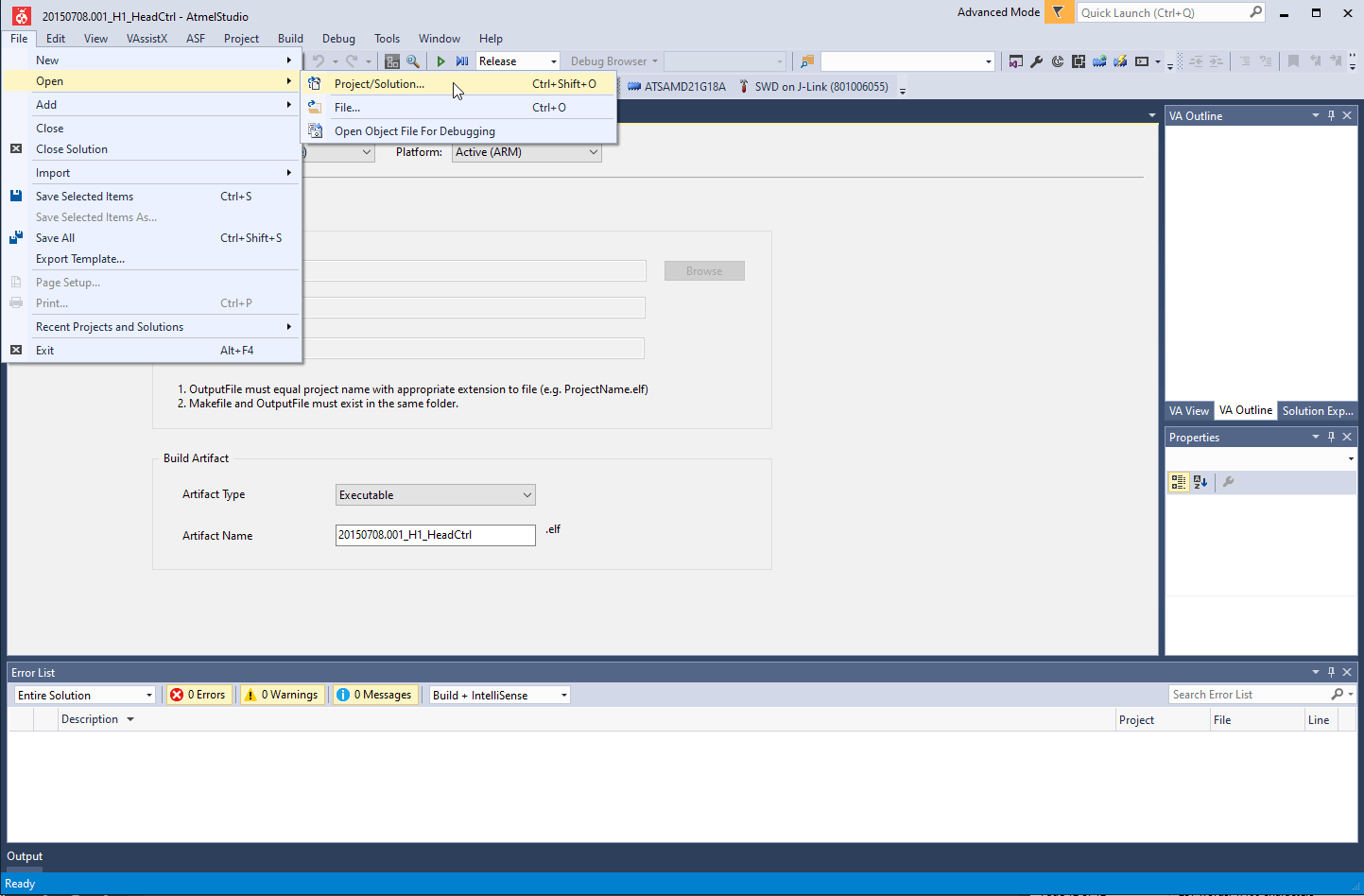The image size is (1364, 896).
Task: Click SWD on J-Link tool button
Action: 814,87
